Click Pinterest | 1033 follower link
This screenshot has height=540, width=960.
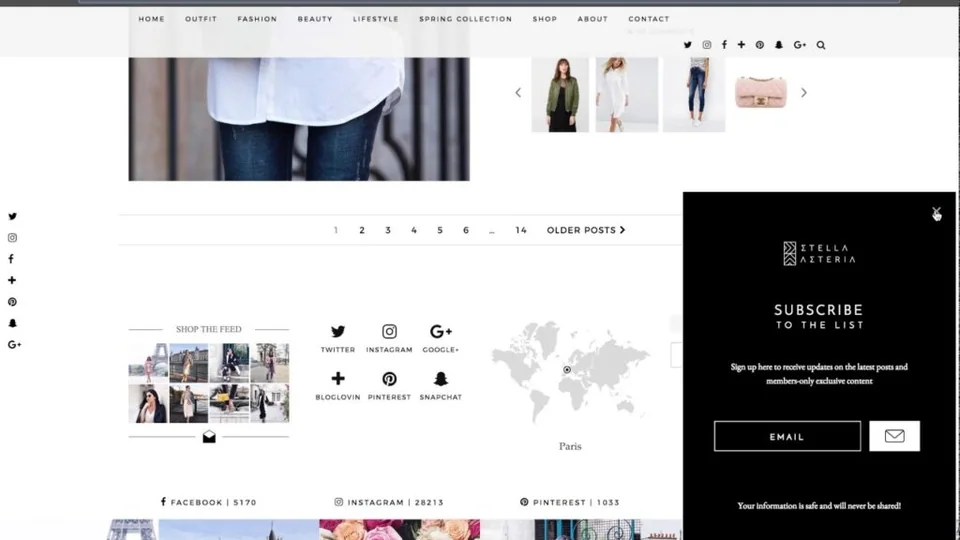point(570,502)
